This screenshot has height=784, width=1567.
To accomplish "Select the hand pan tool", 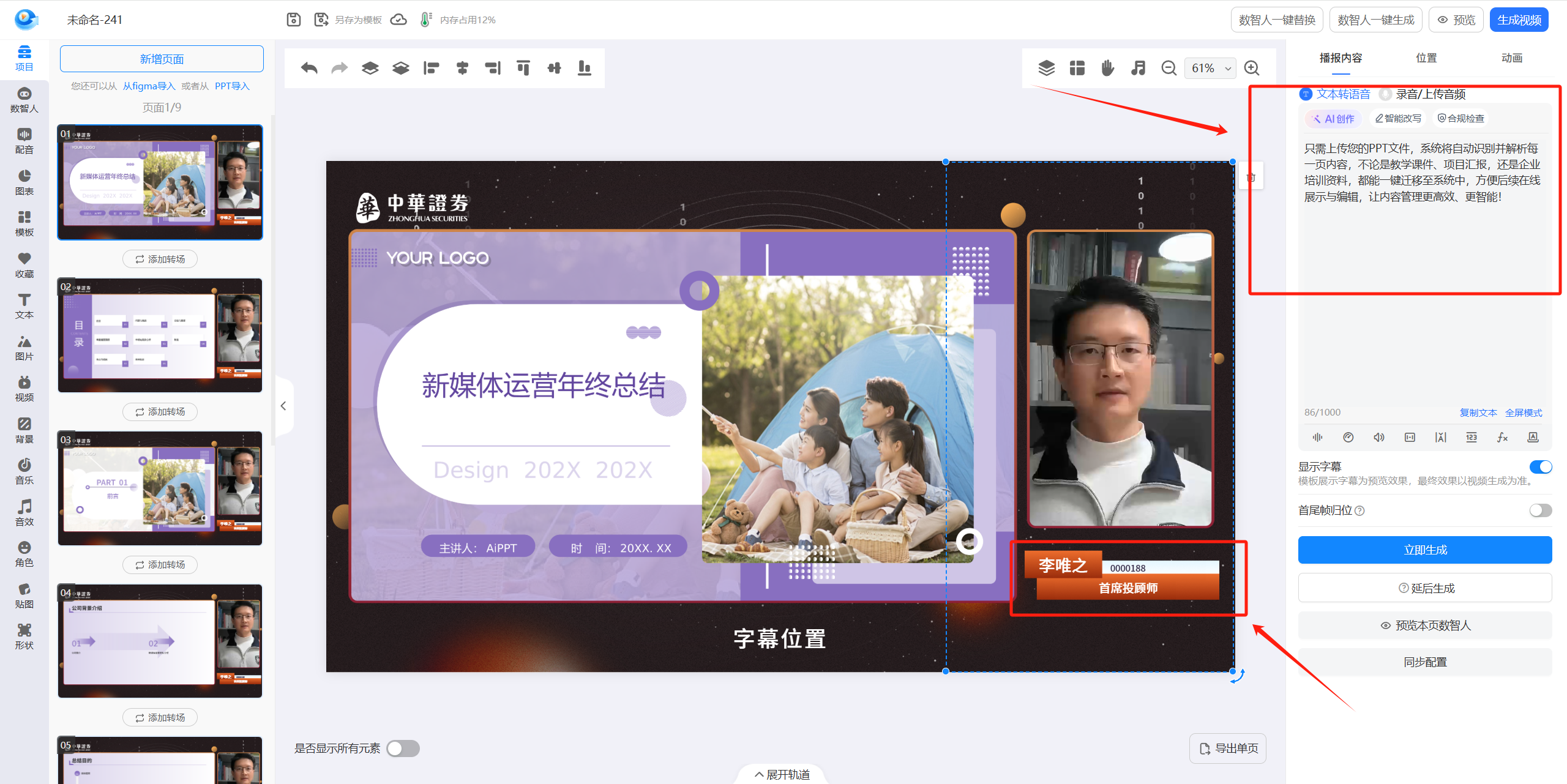I will tap(1107, 68).
